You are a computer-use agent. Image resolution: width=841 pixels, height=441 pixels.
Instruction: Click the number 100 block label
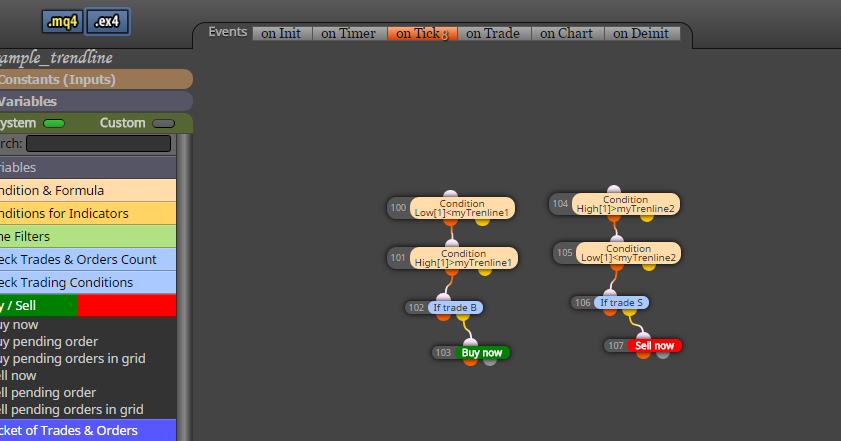(399, 208)
